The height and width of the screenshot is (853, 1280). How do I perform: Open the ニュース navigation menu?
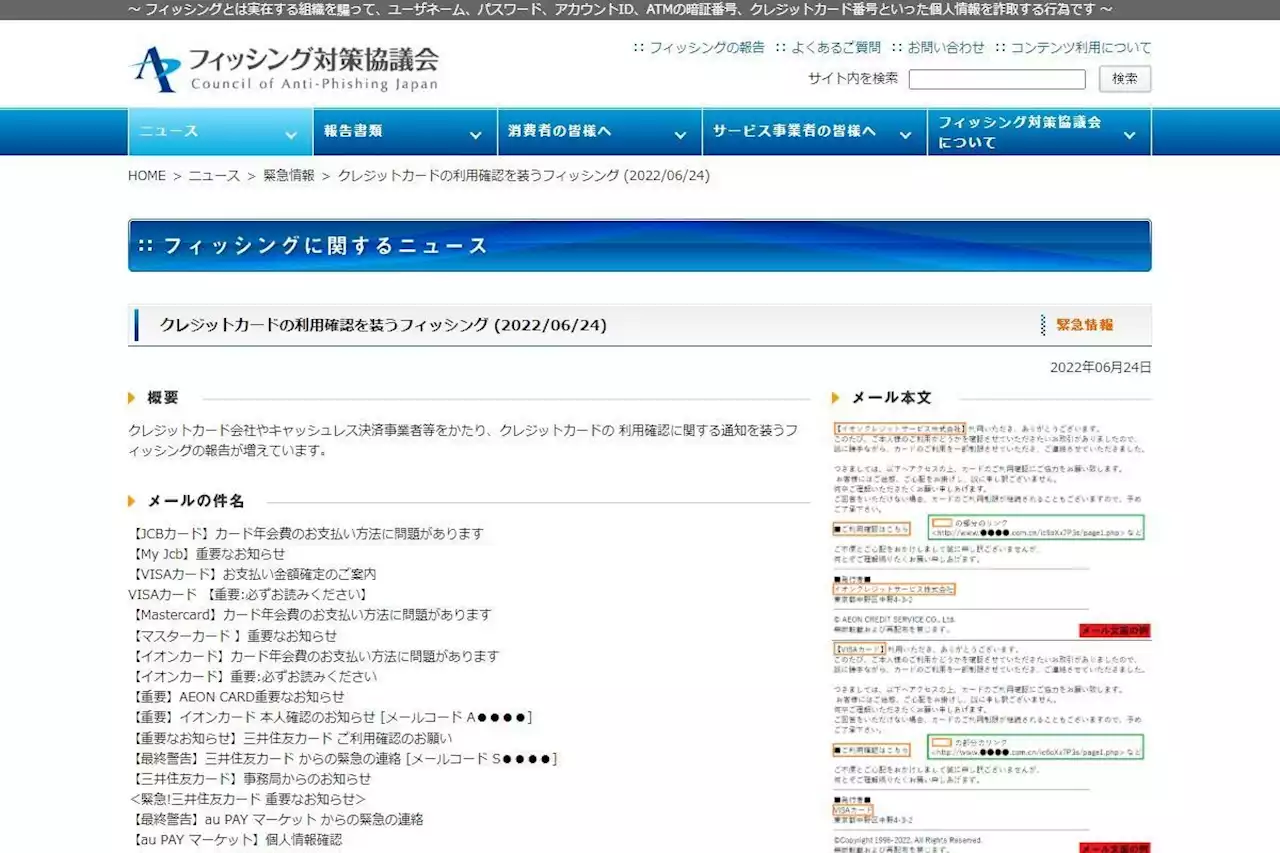[220, 131]
